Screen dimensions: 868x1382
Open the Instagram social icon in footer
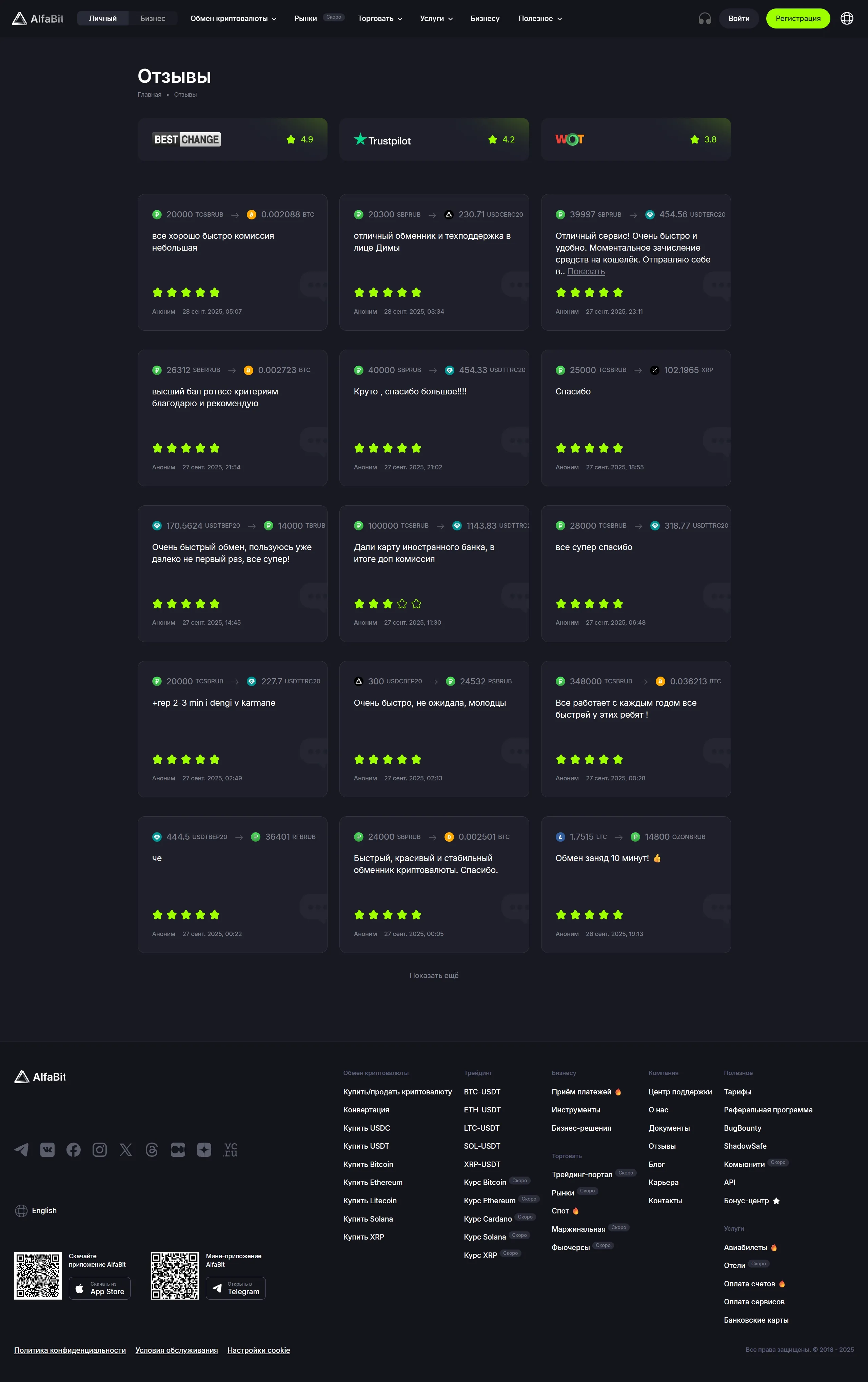pos(100,1150)
